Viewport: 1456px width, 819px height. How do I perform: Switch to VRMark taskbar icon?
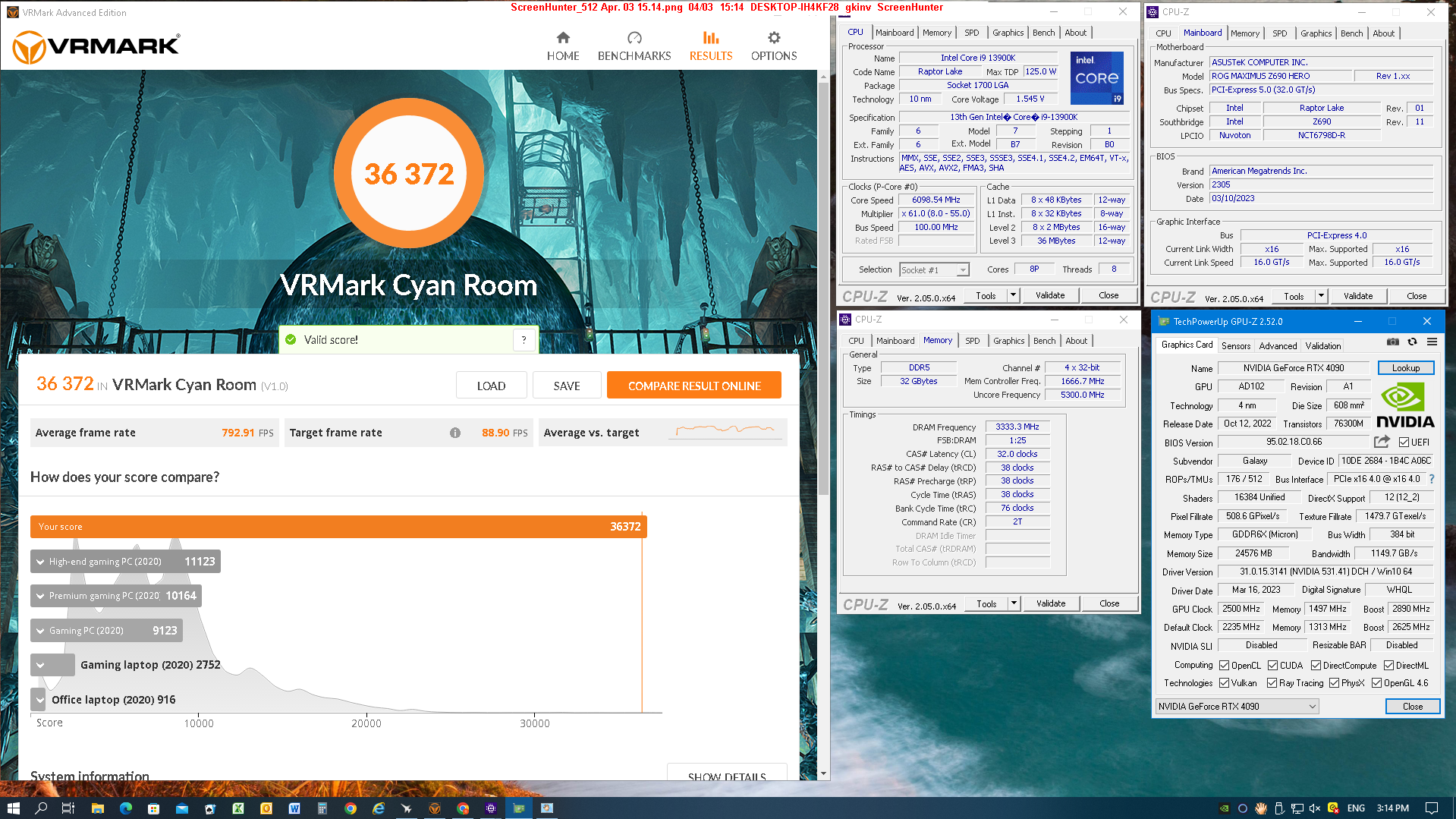pos(435,808)
